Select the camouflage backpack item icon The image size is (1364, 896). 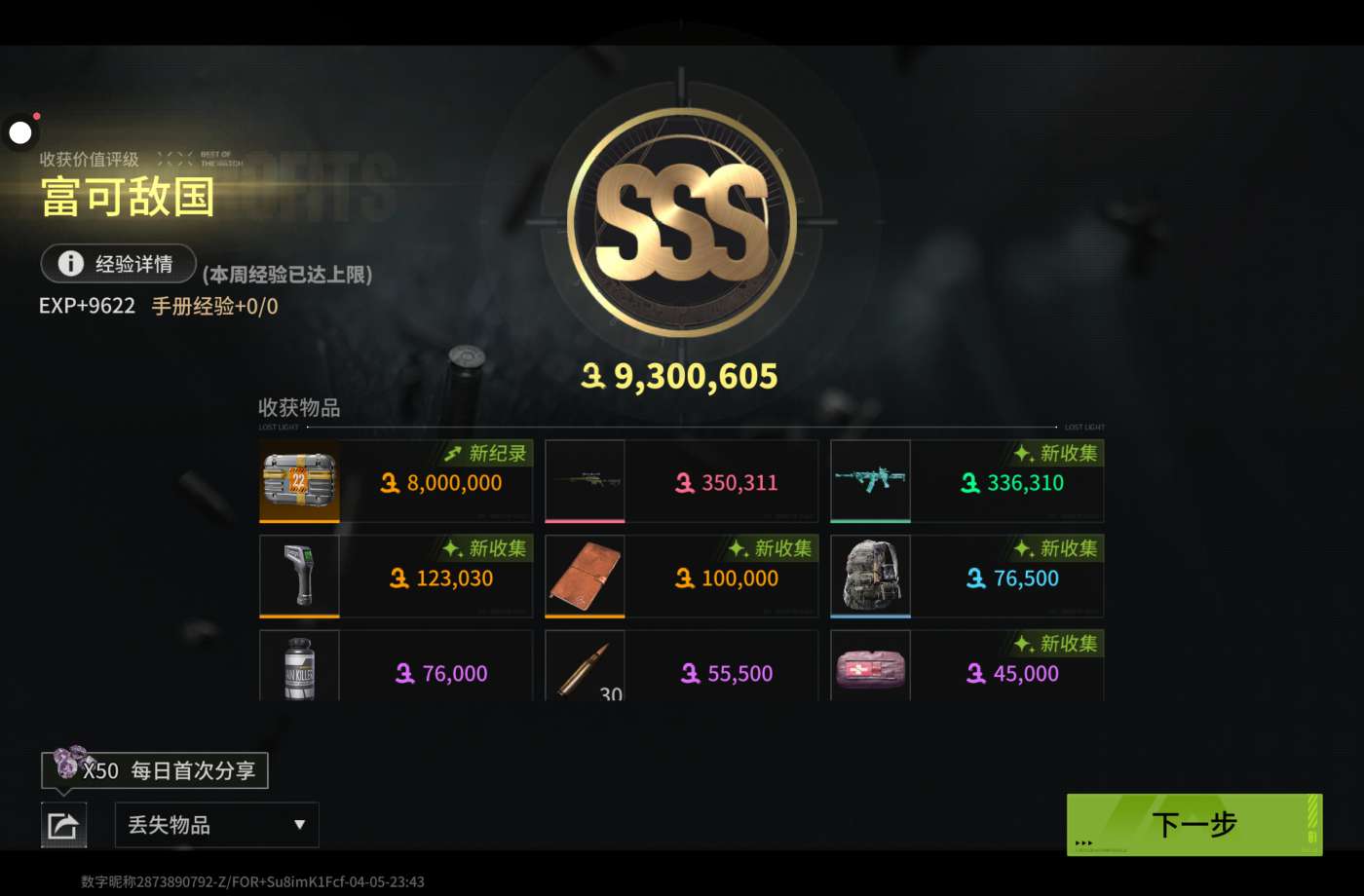point(870,576)
